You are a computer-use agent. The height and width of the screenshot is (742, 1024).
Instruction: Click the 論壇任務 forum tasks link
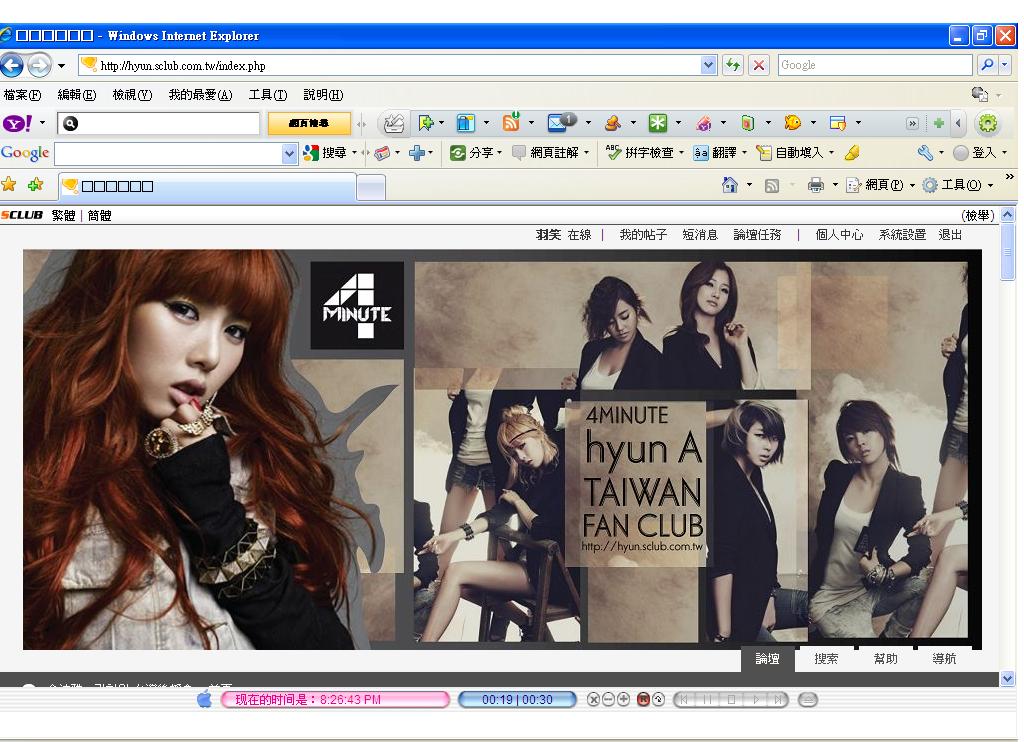757,234
